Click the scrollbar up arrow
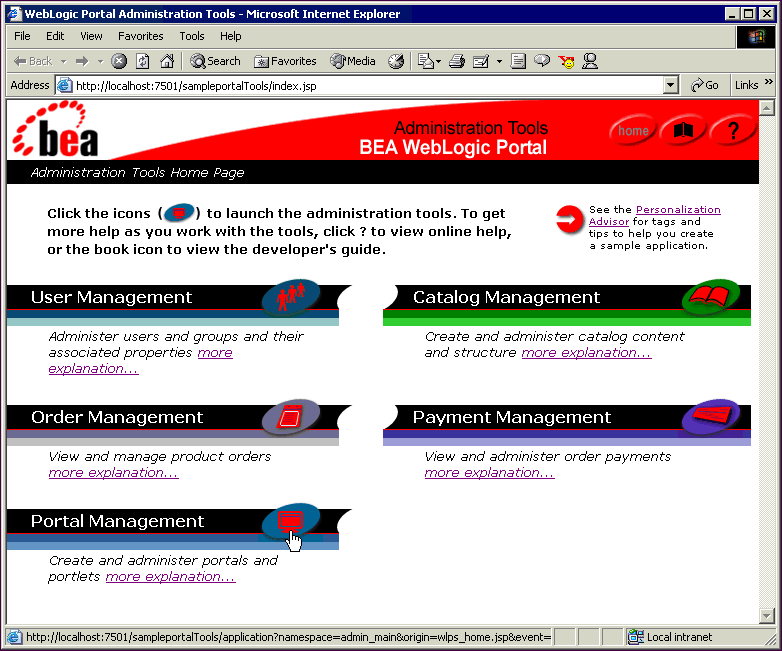The image size is (782, 651). (x=767, y=108)
